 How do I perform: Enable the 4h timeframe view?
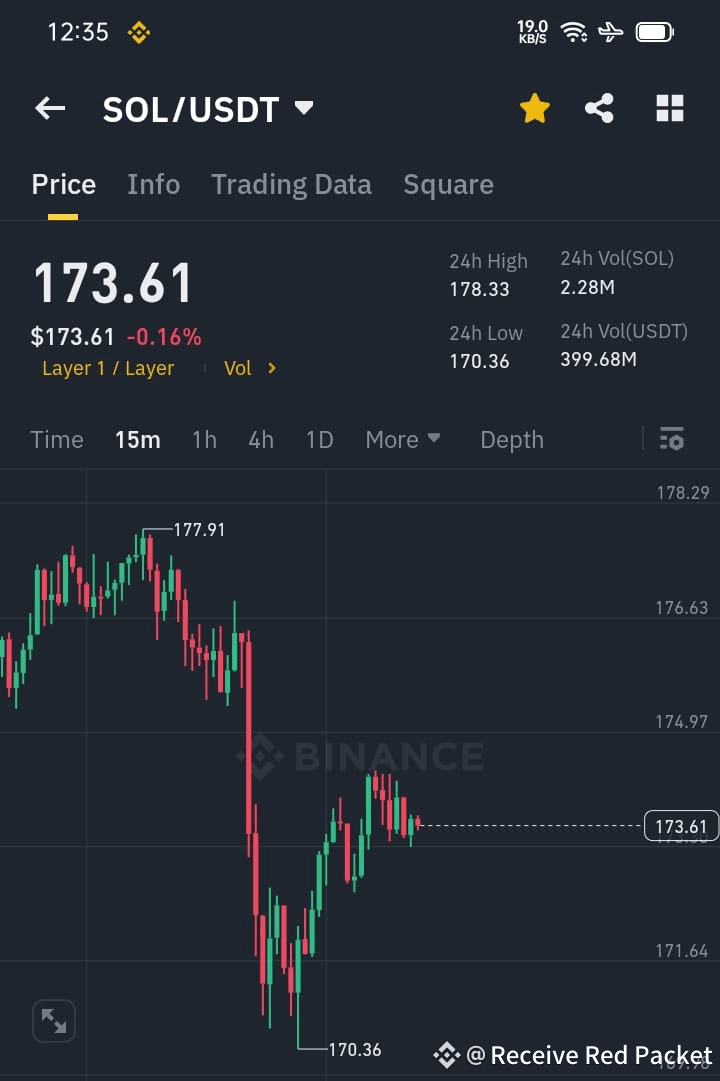pos(260,439)
